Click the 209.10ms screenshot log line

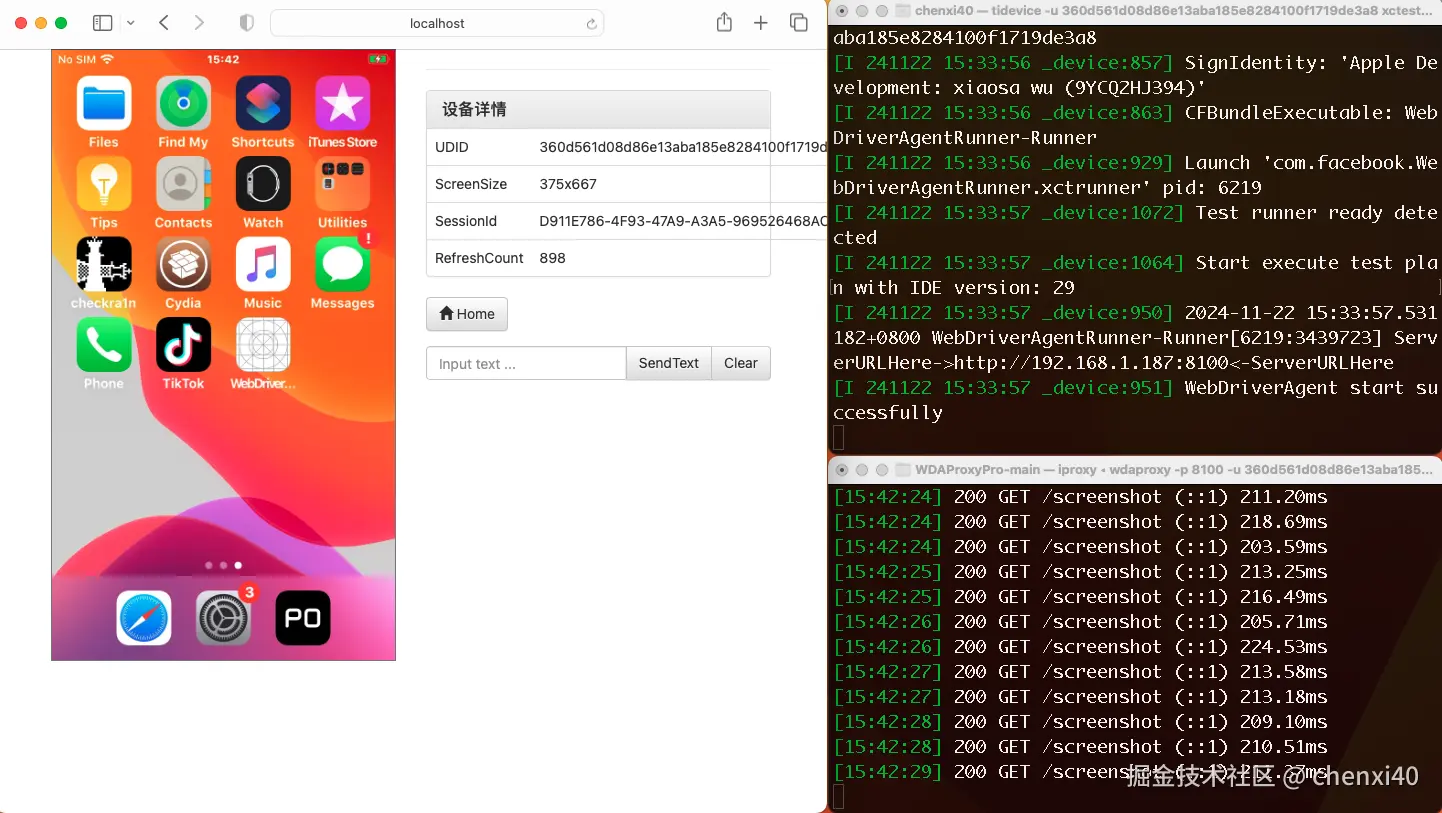[1081, 722]
